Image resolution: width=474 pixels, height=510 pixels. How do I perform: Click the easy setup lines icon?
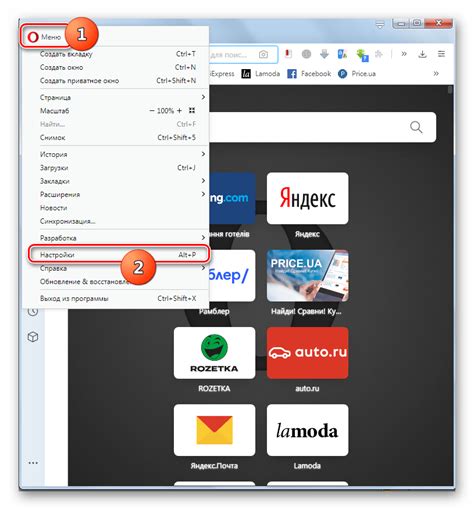(x=441, y=54)
